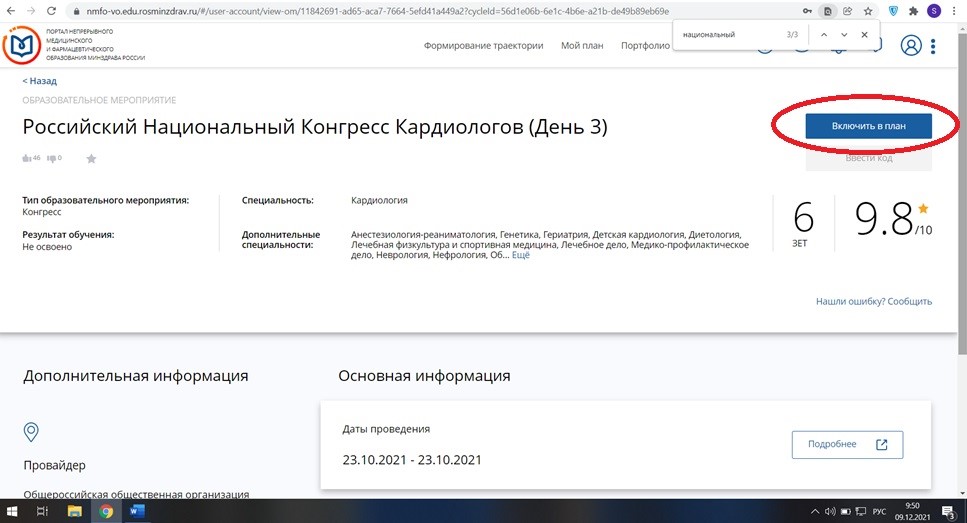Open the user profile account icon
The image size is (967, 523).
(910, 46)
